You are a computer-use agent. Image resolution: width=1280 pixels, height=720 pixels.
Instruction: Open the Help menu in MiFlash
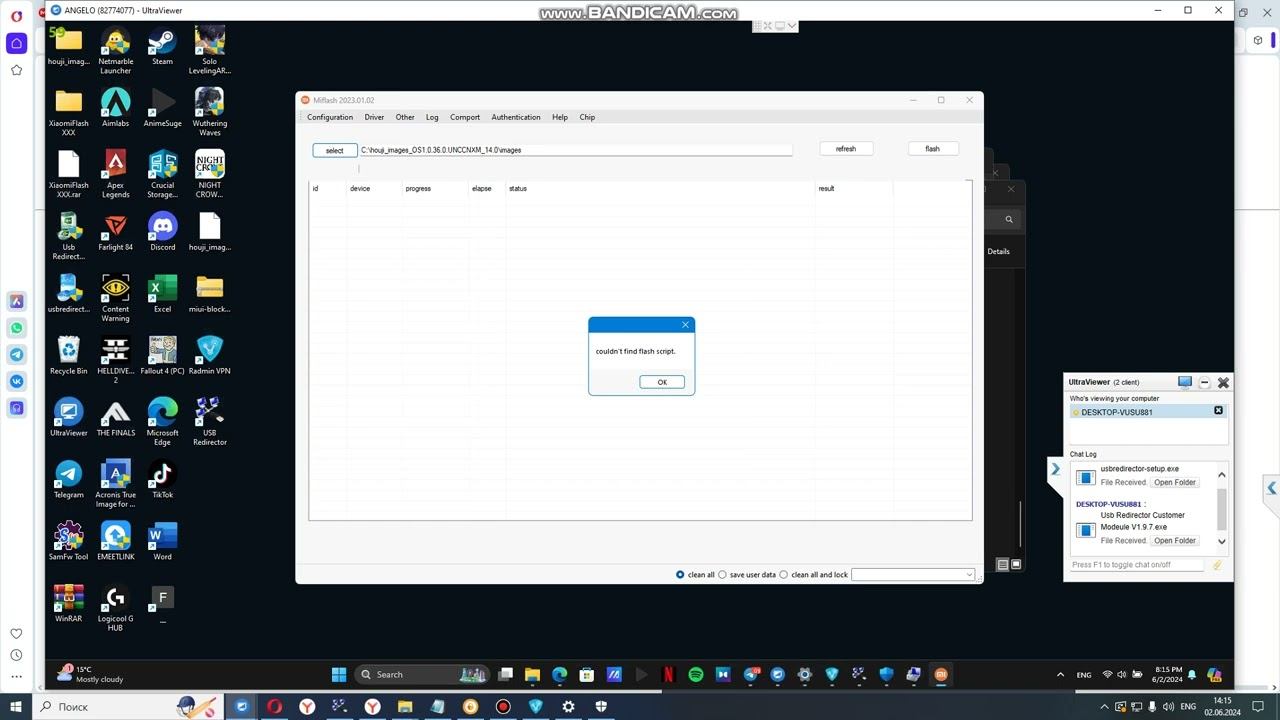coord(560,117)
